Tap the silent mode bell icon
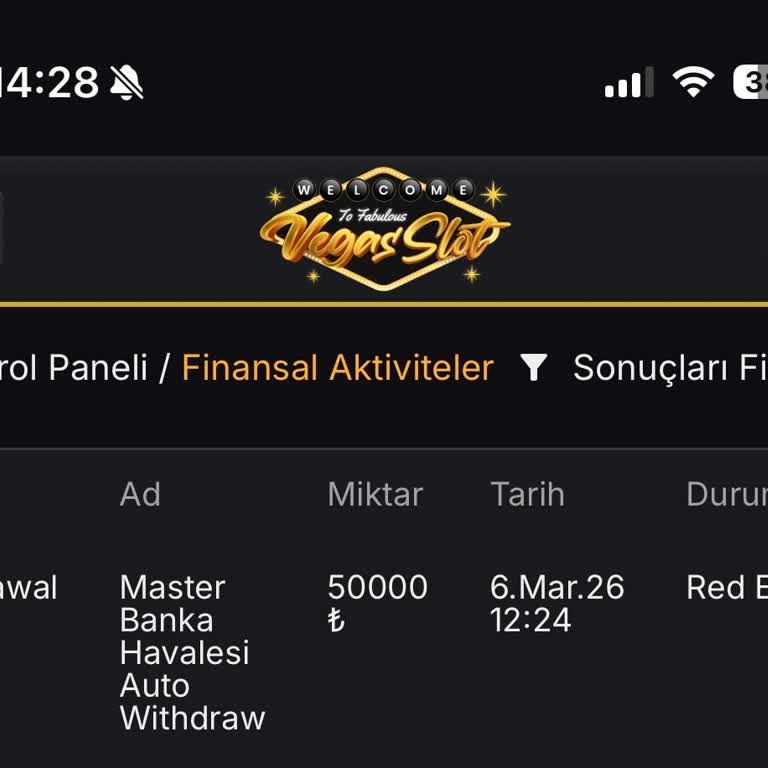Image resolution: width=768 pixels, height=768 pixels. coord(127,83)
